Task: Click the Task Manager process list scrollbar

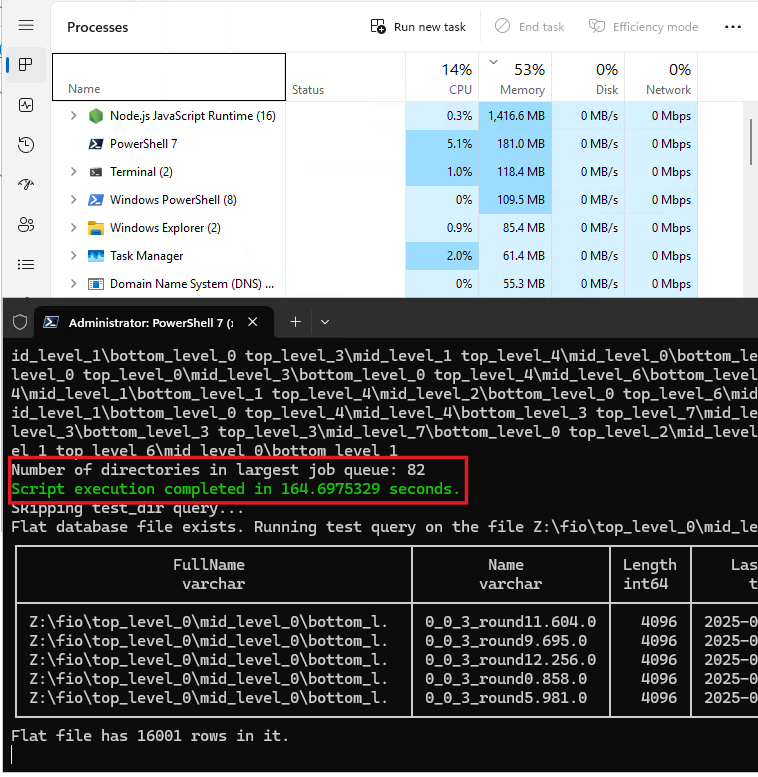Action: coord(751,141)
